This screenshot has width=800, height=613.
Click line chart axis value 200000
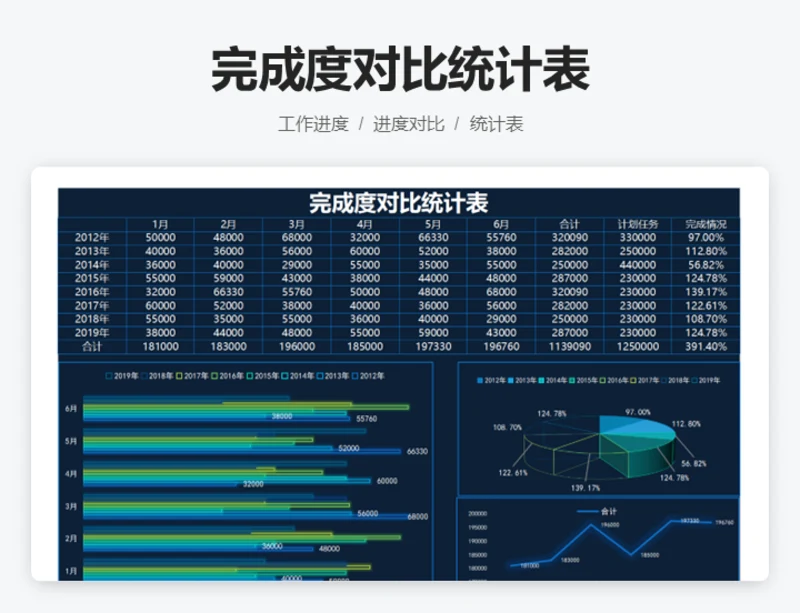(478, 513)
